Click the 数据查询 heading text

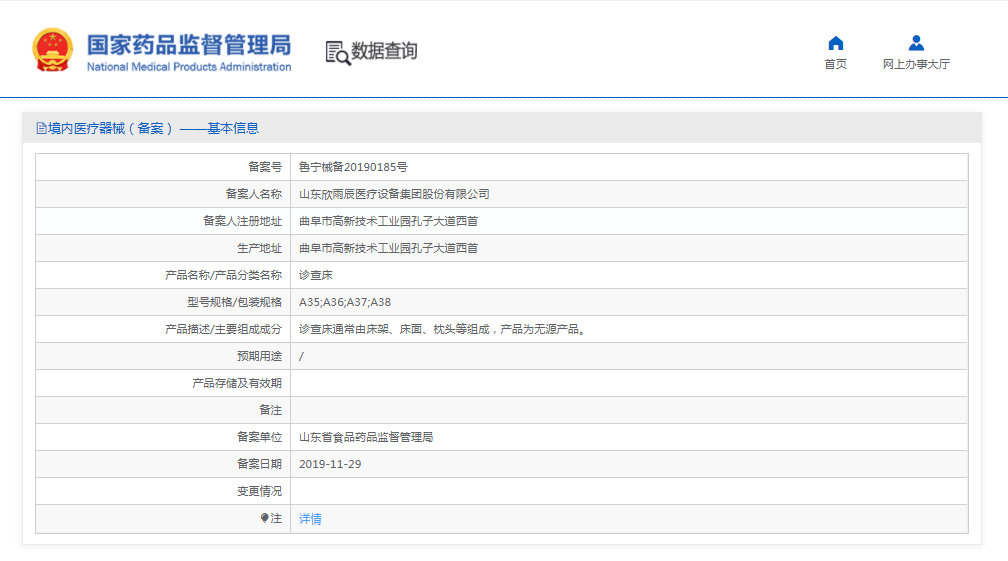click(384, 51)
